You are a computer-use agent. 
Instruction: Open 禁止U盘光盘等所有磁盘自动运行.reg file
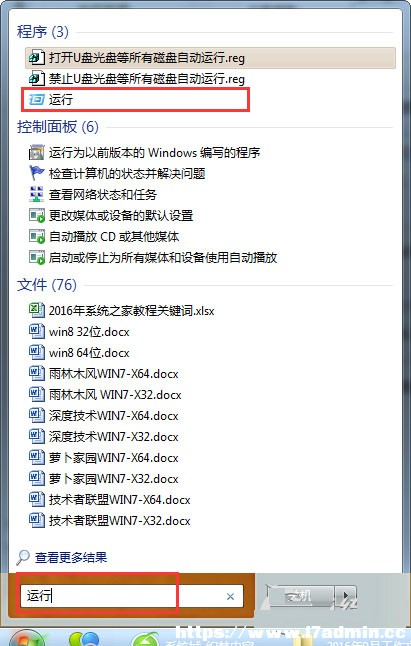pos(210,79)
